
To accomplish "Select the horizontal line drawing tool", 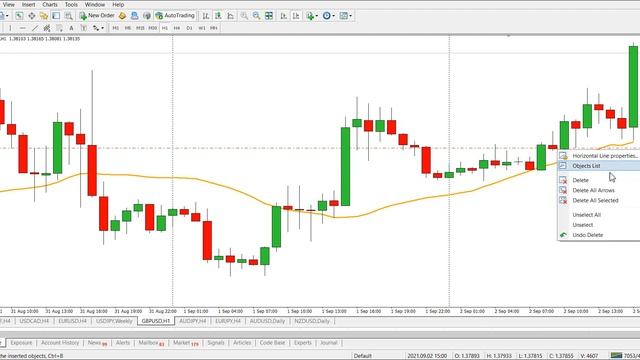I will 22,28.
